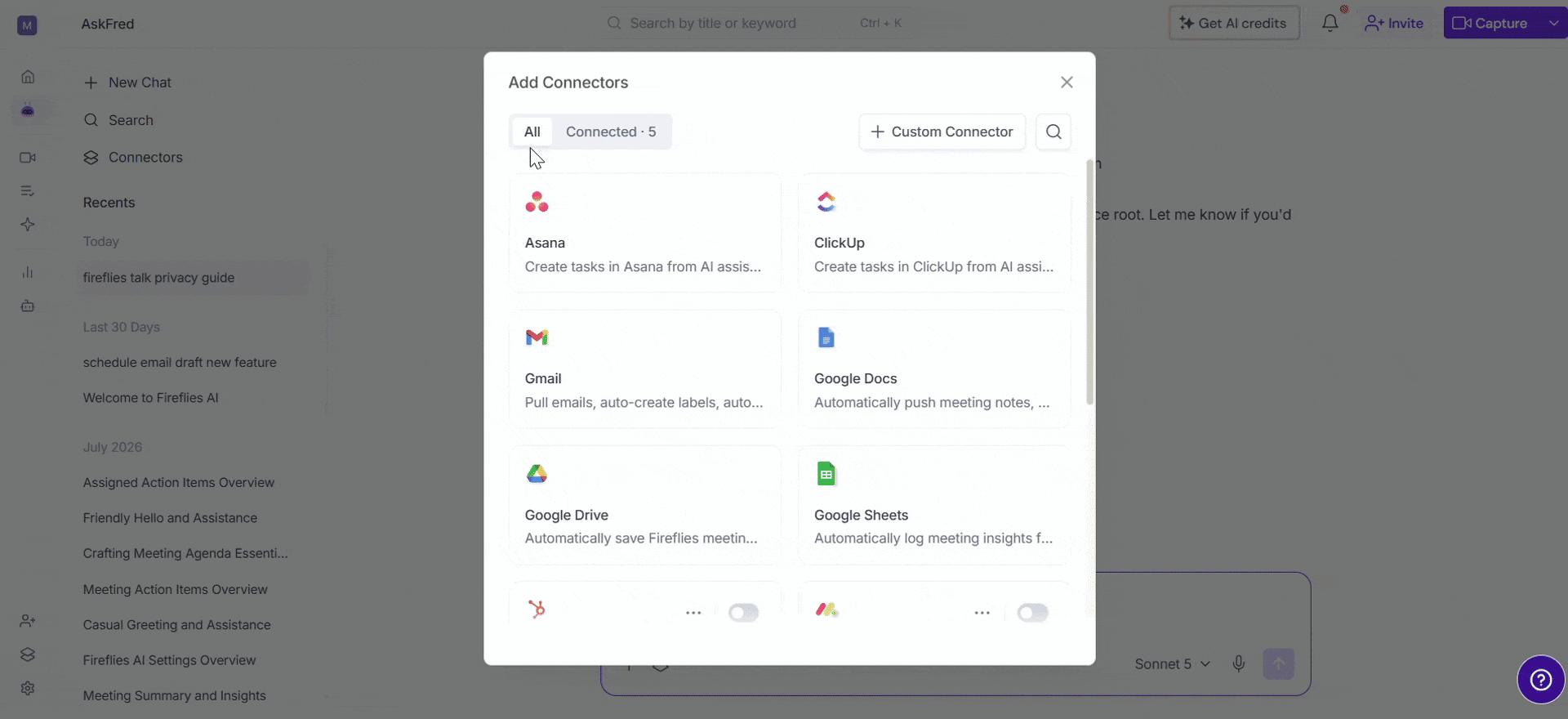This screenshot has height=719, width=1568.
Task: Open analytics bar chart sidebar icon
Action: point(28,273)
